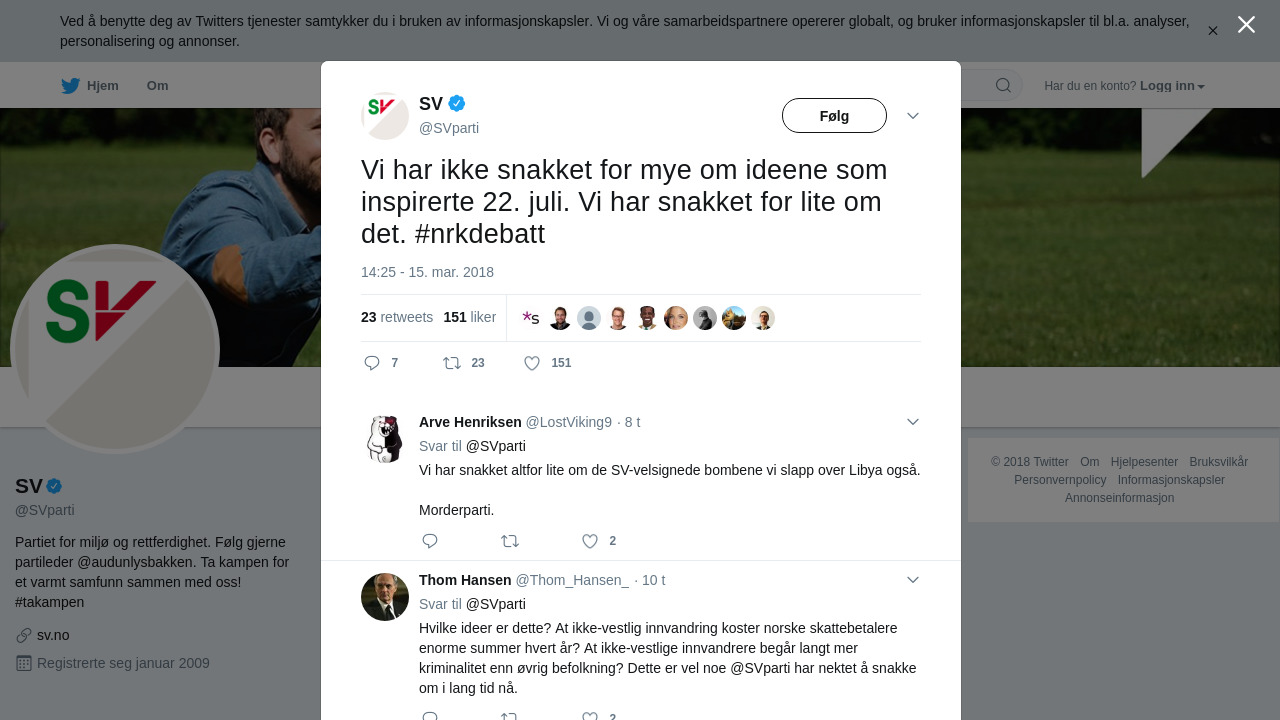Screen dimensions: 1280x720
Task: Like Arve Henriksen's reply with heart icon
Action: 590,541
